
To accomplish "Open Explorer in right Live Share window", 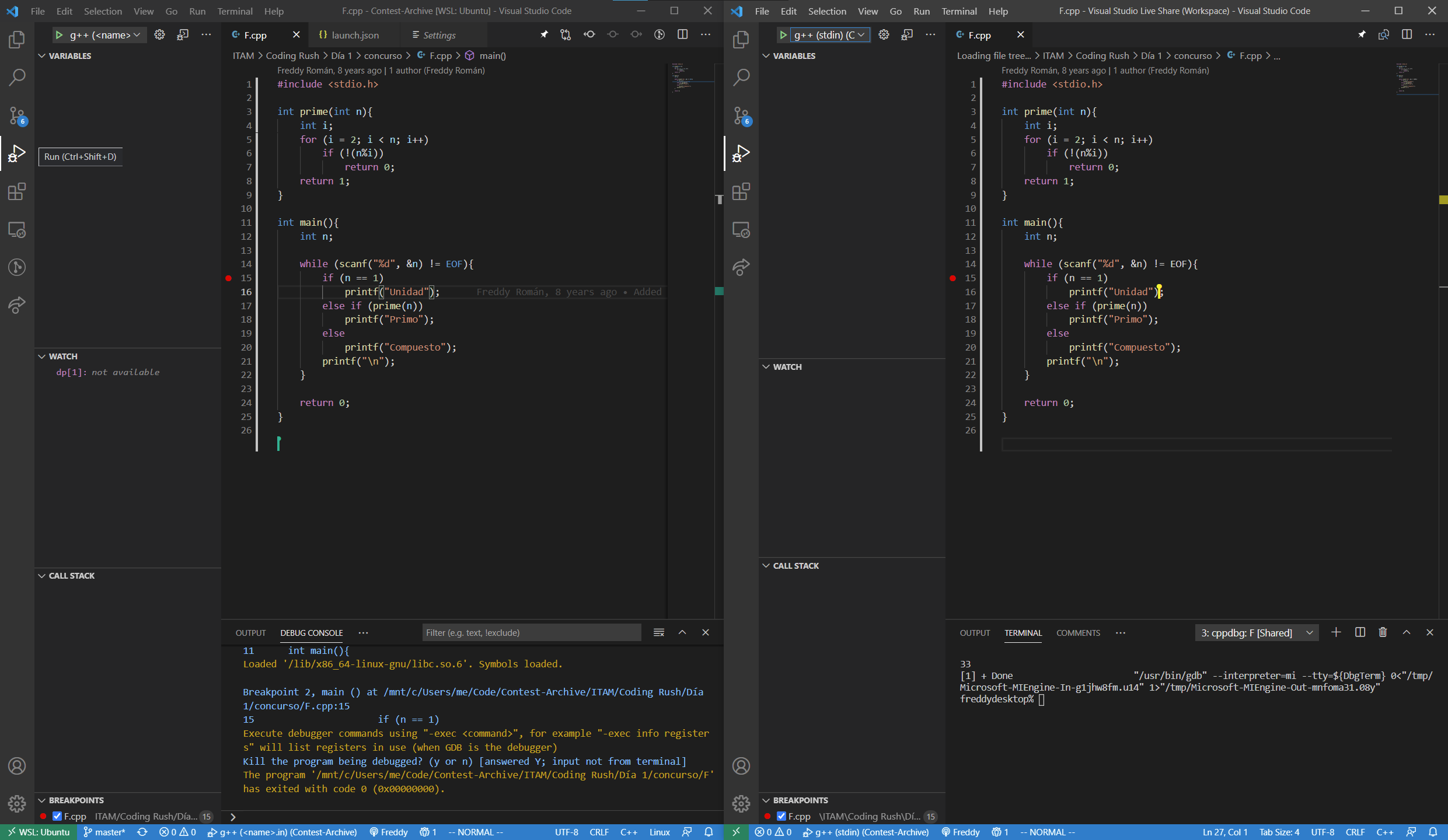I will pos(741,40).
